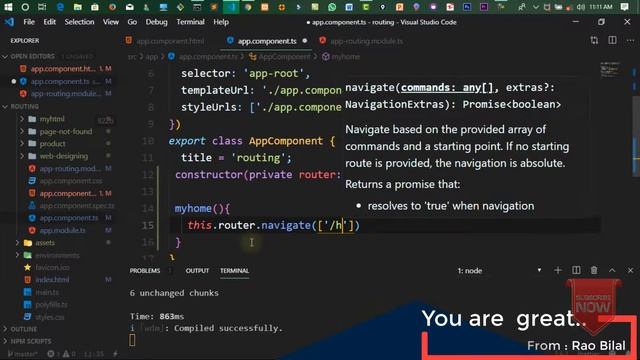The width and height of the screenshot is (640, 360).
Task: Click the unsaved dot on the app.component.ts tab
Action: tap(305, 41)
